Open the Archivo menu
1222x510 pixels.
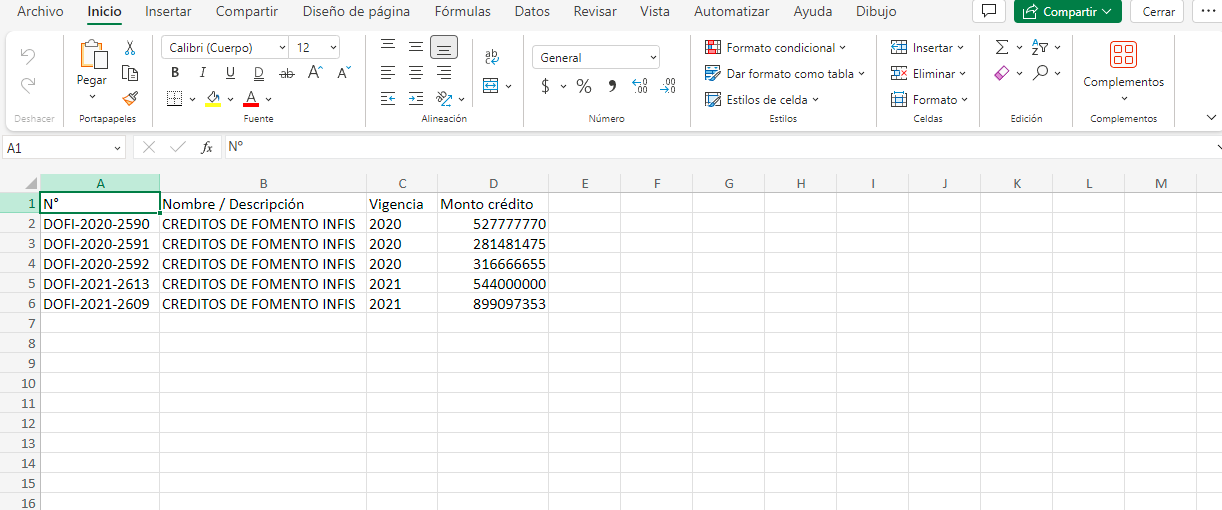(40, 12)
